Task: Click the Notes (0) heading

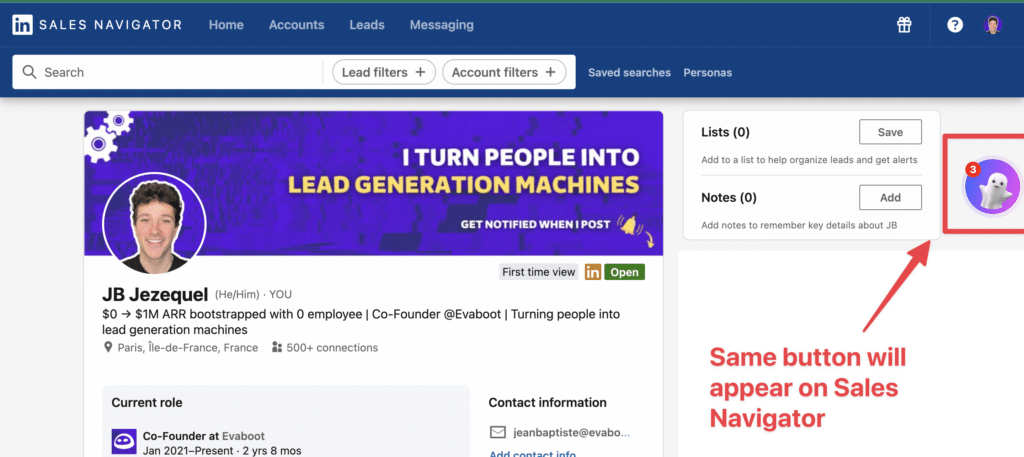Action: (729, 197)
